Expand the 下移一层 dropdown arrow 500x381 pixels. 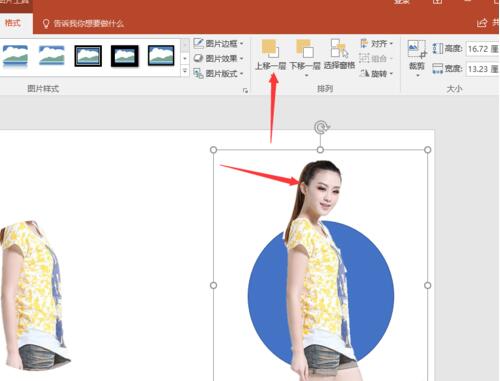(306, 76)
